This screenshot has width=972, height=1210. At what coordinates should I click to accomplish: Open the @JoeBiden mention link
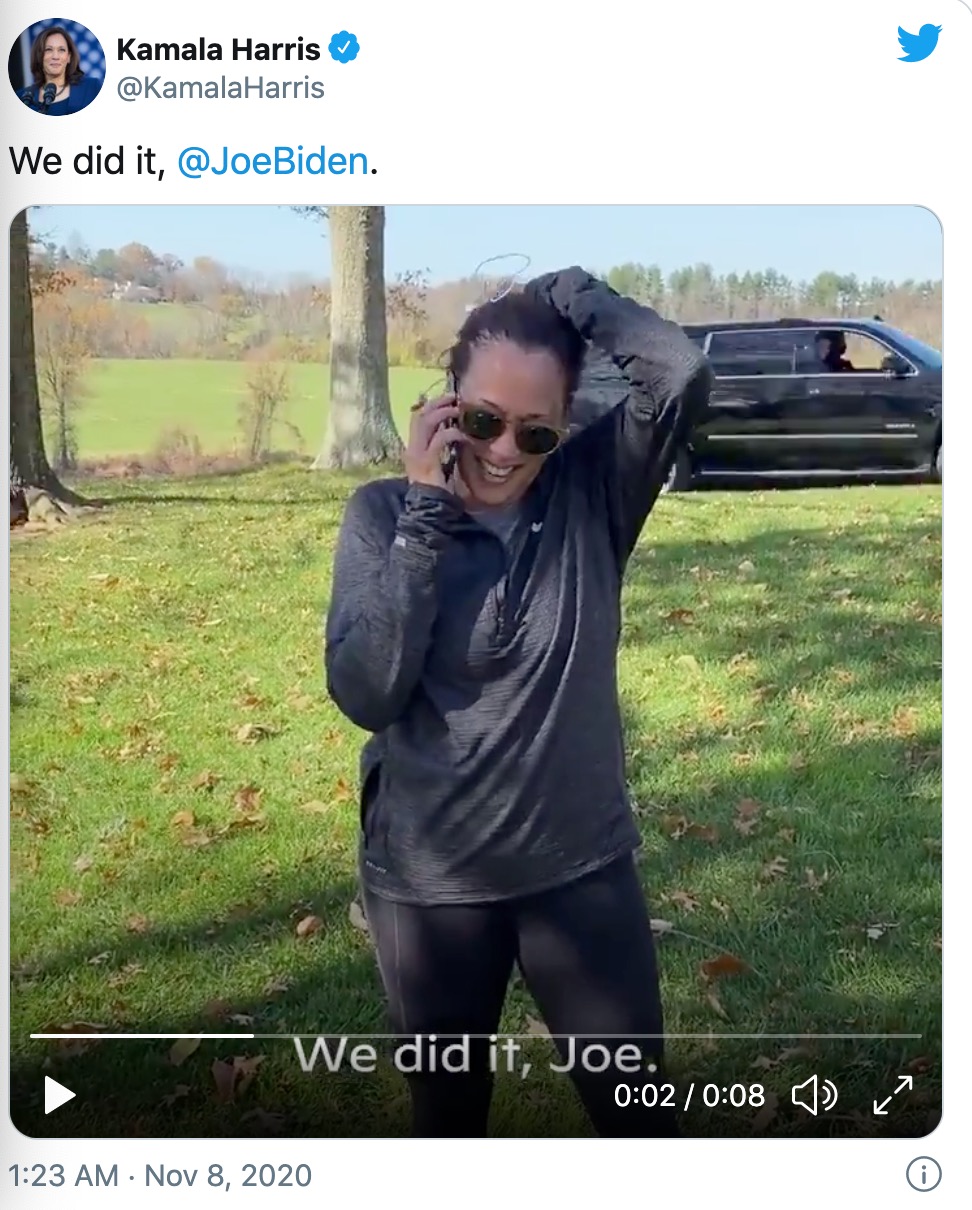[x=273, y=161]
